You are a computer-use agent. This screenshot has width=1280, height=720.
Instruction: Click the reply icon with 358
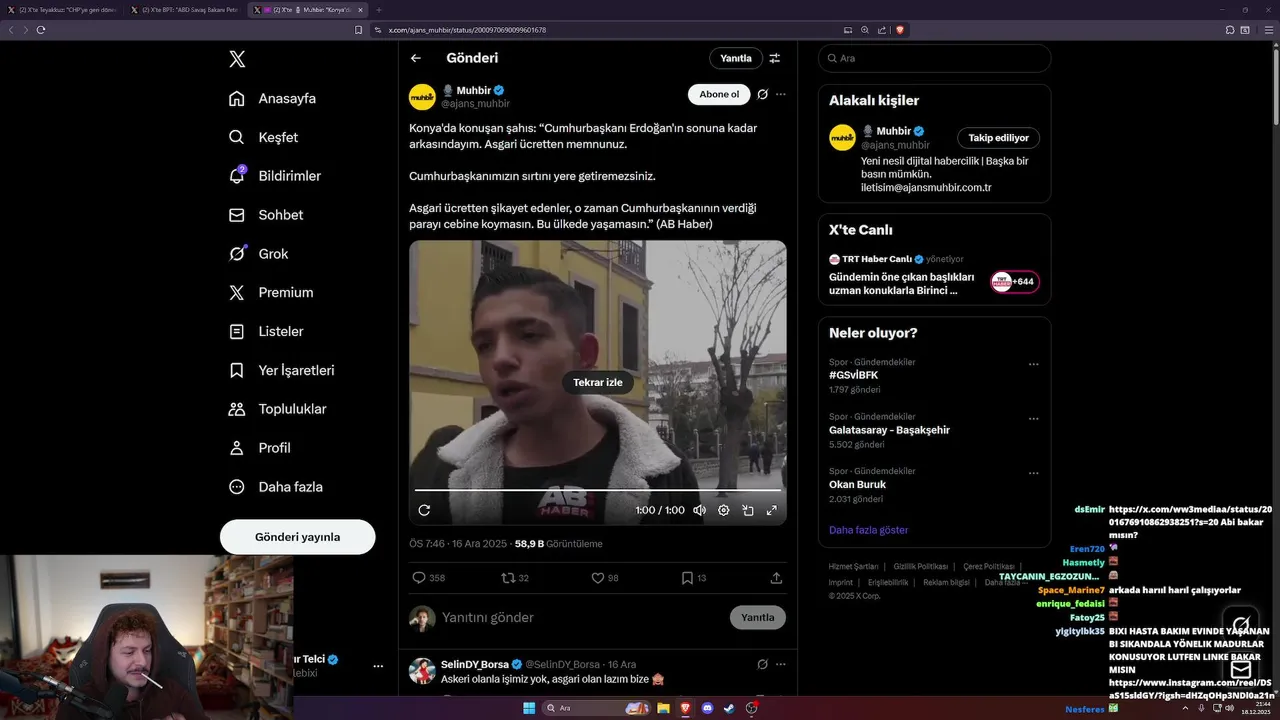[419, 578]
